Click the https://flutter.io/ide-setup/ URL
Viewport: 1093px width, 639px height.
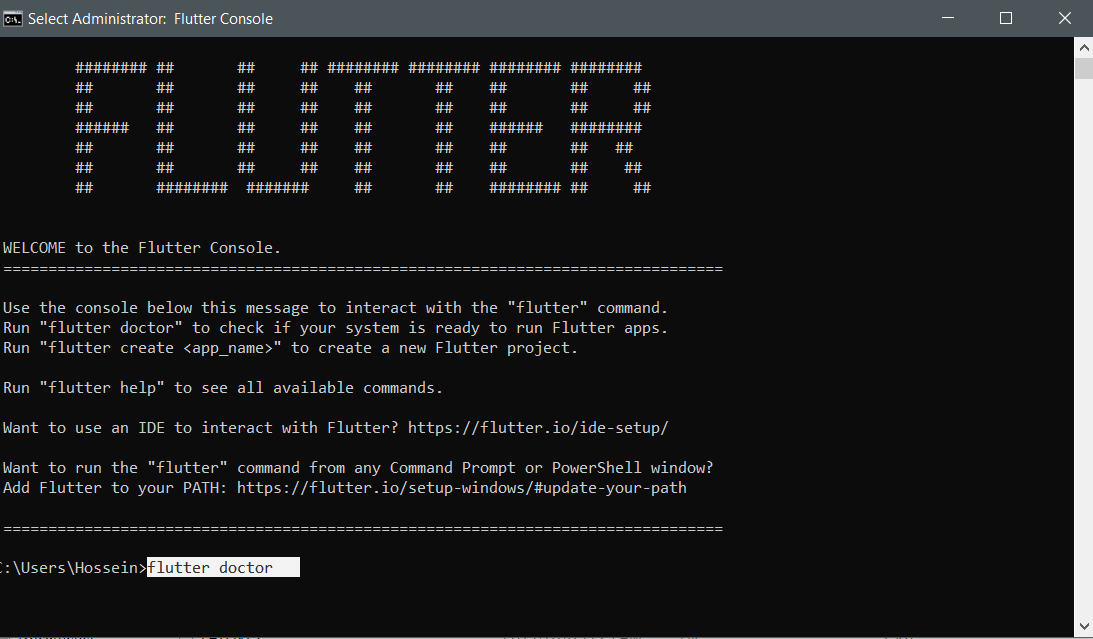[x=538, y=428]
